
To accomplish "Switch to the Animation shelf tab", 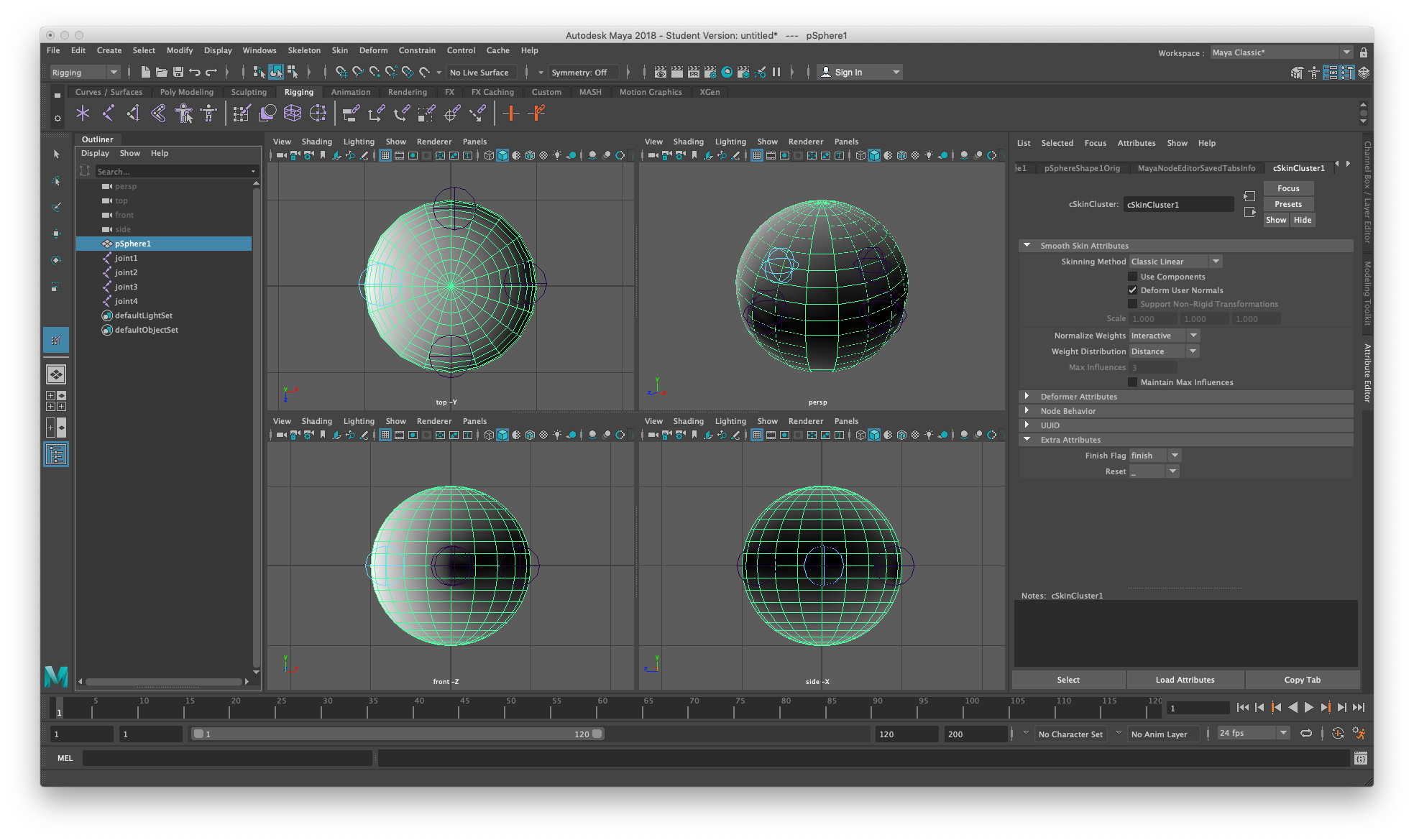I will coord(351,92).
